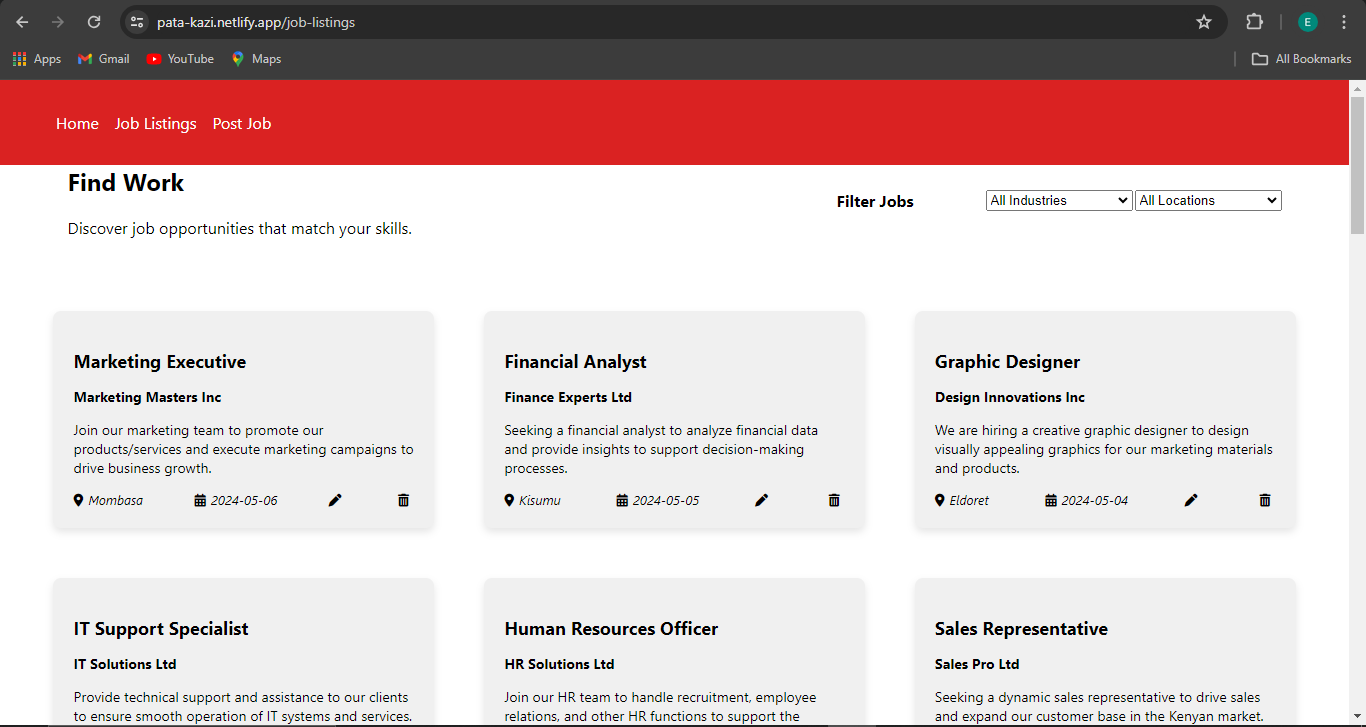1366x727 pixels.
Task: Expand the All Industries filter dropdown
Action: coord(1058,200)
